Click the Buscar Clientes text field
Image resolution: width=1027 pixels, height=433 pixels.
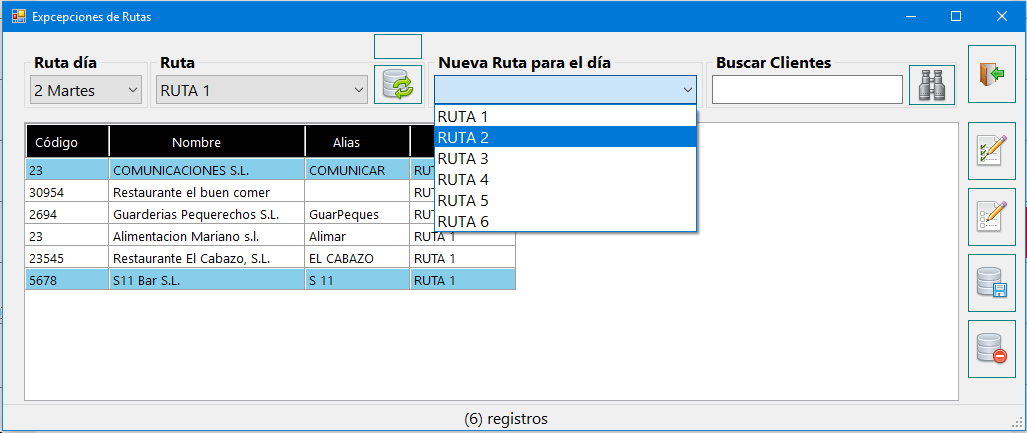[808, 90]
